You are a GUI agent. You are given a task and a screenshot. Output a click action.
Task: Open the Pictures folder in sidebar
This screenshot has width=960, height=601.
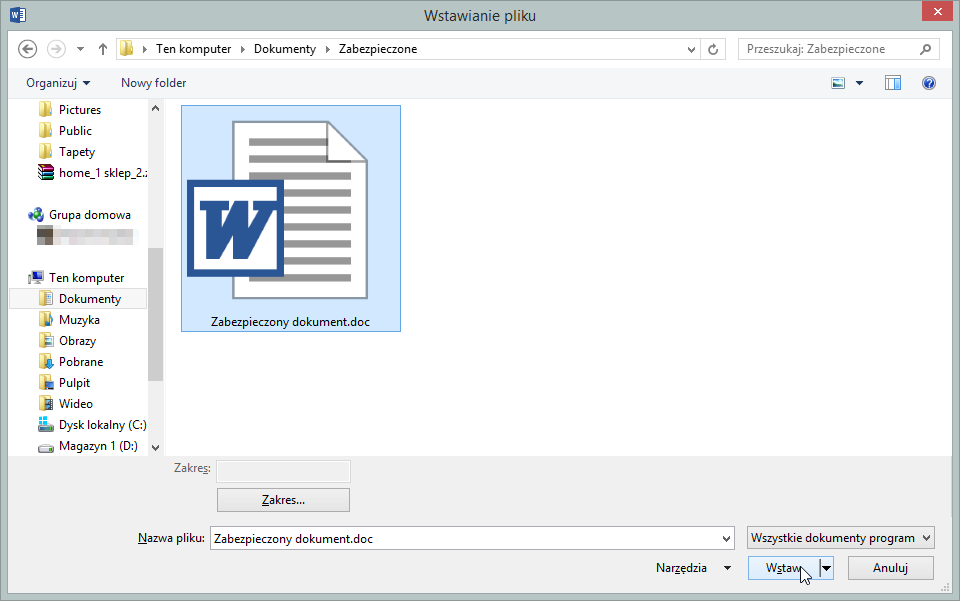[x=78, y=110]
